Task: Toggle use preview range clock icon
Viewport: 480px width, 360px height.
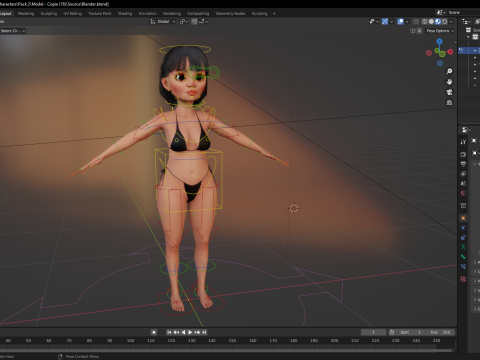Action: click(392, 332)
